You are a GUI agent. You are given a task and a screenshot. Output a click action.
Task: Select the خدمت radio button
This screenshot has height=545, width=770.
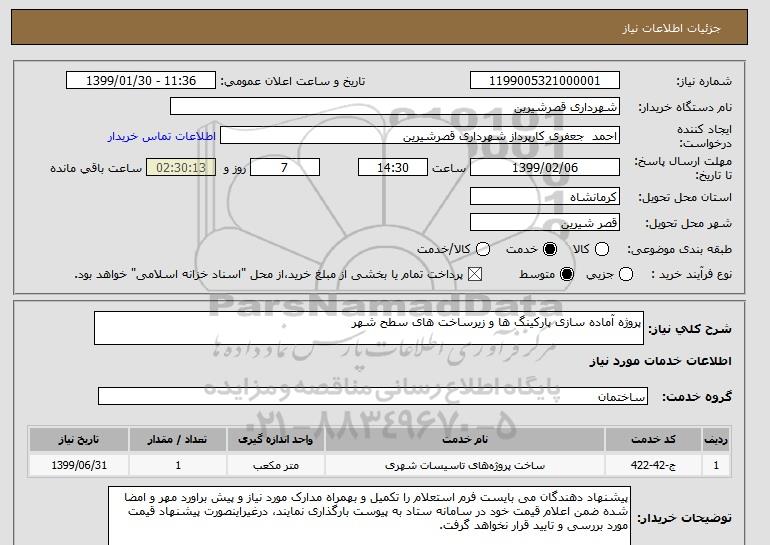[x=550, y=249]
